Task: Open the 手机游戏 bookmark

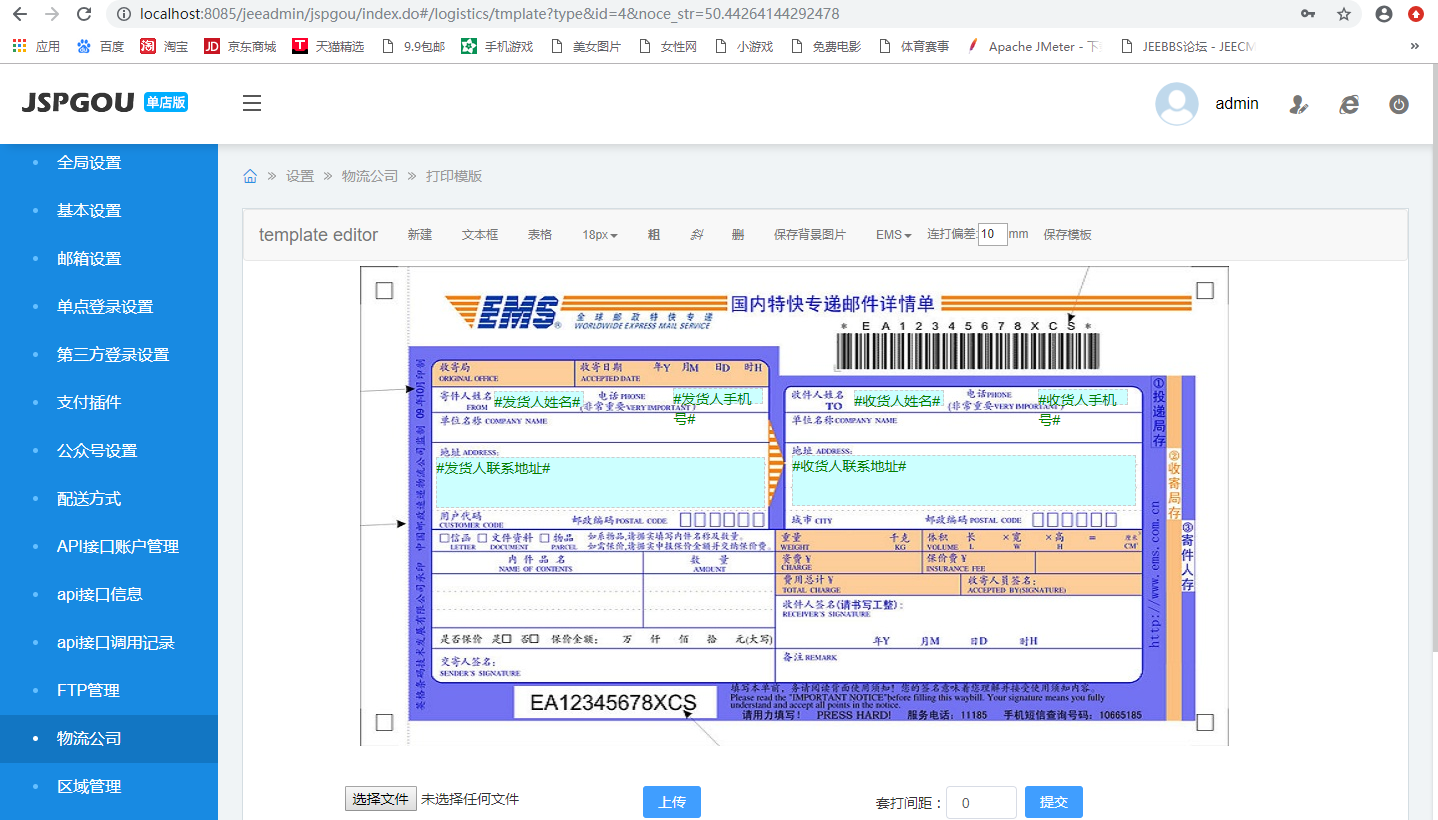Action: tap(497, 46)
